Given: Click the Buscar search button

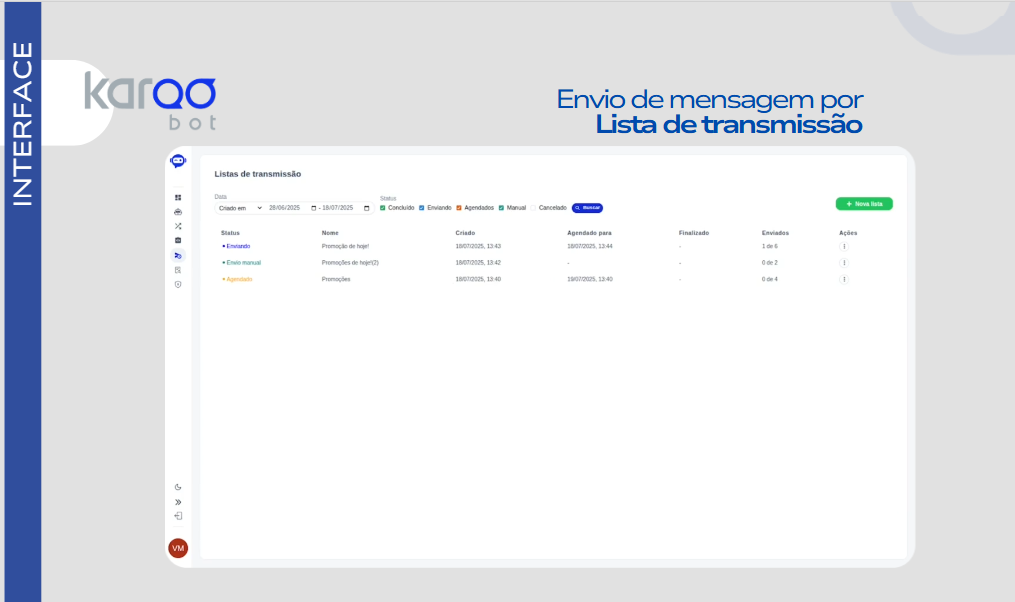Looking at the screenshot, I should click(x=587, y=208).
